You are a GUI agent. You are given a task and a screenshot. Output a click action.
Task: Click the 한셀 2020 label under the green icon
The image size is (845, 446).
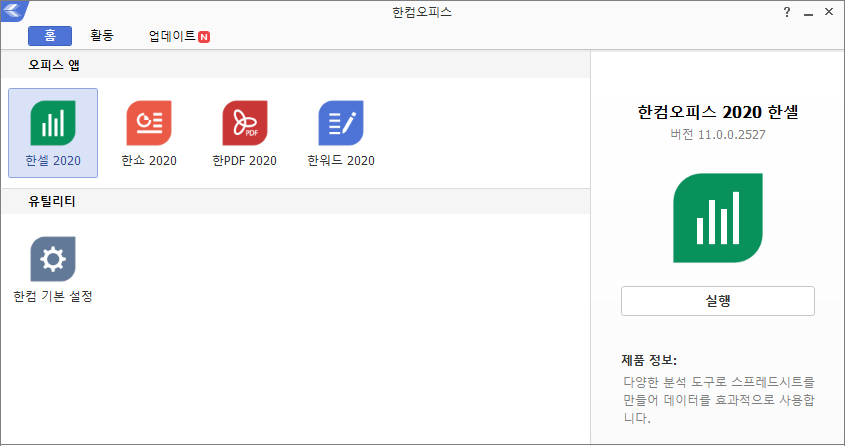pos(53,161)
